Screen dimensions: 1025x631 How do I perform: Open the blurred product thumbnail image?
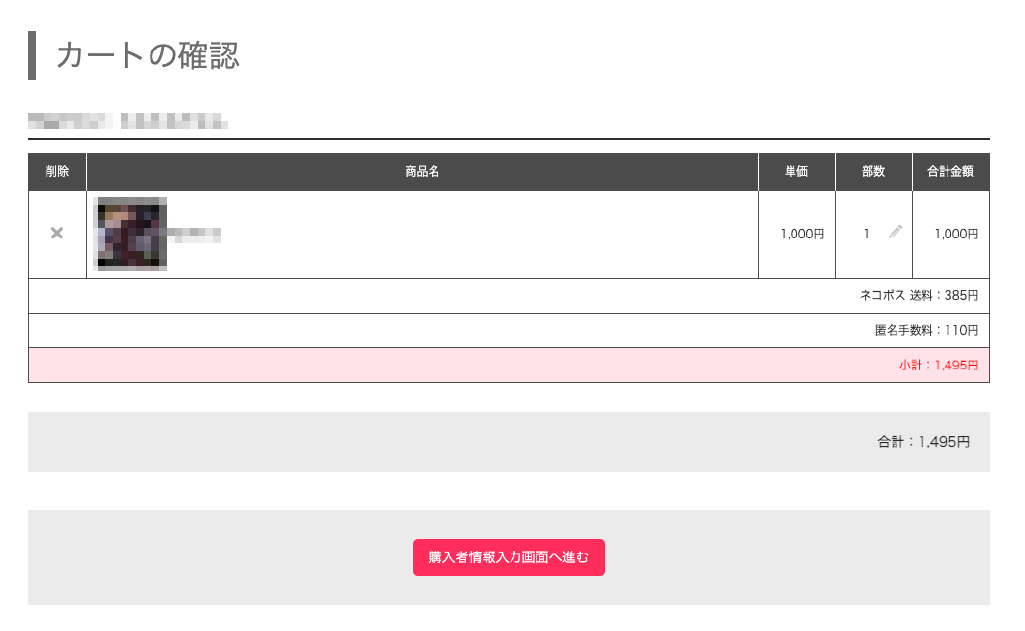131,234
